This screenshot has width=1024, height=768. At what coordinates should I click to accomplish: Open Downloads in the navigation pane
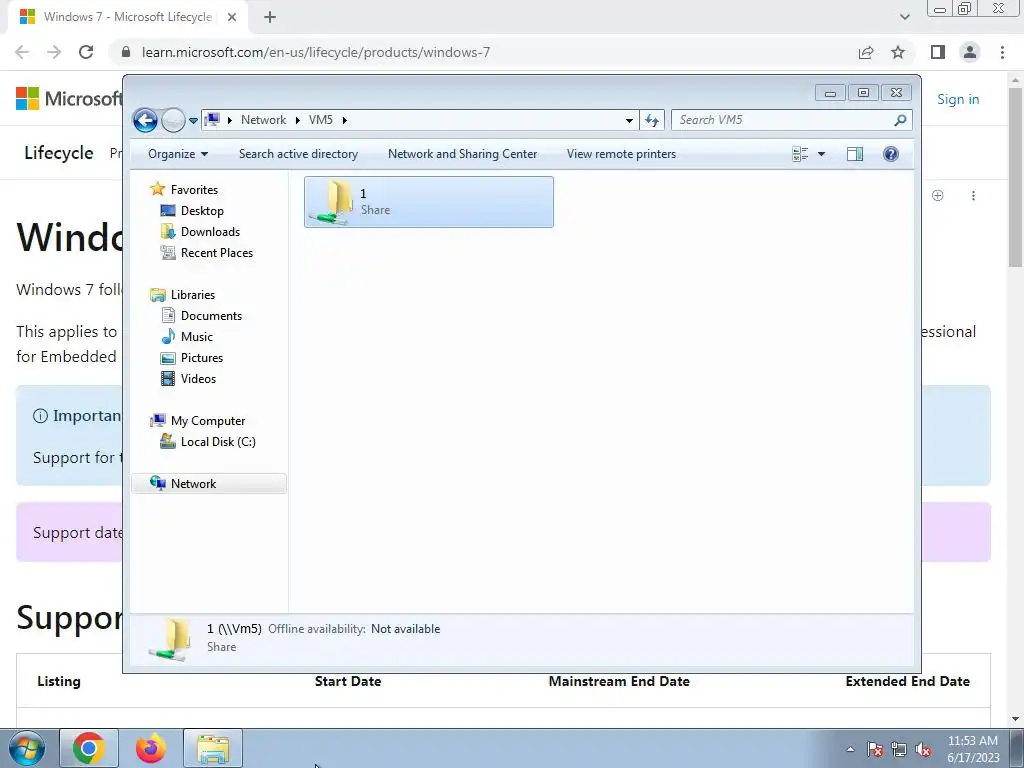210,231
